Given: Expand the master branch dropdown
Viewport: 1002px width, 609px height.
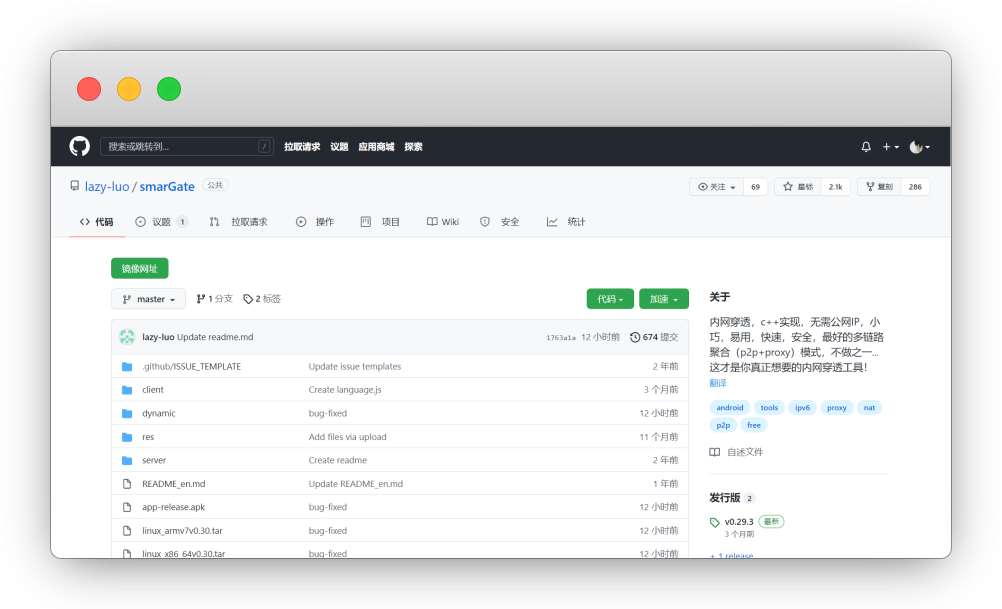Looking at the screenshot, I should point(148,299).
